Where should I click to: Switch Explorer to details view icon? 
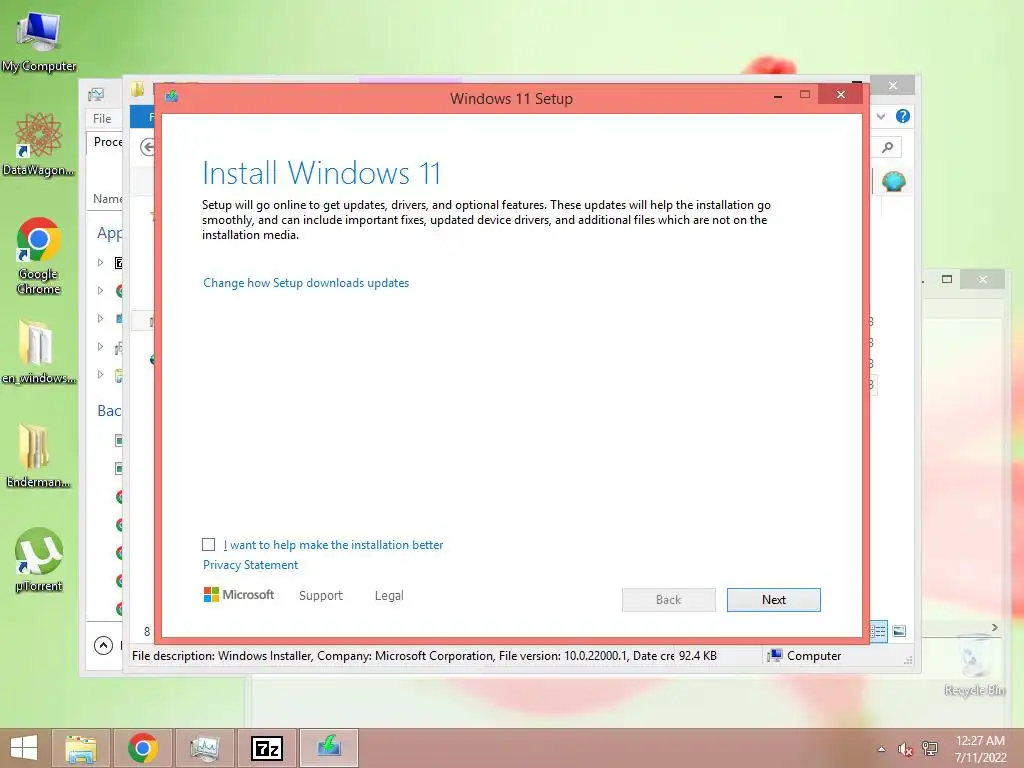pos(878,631)
